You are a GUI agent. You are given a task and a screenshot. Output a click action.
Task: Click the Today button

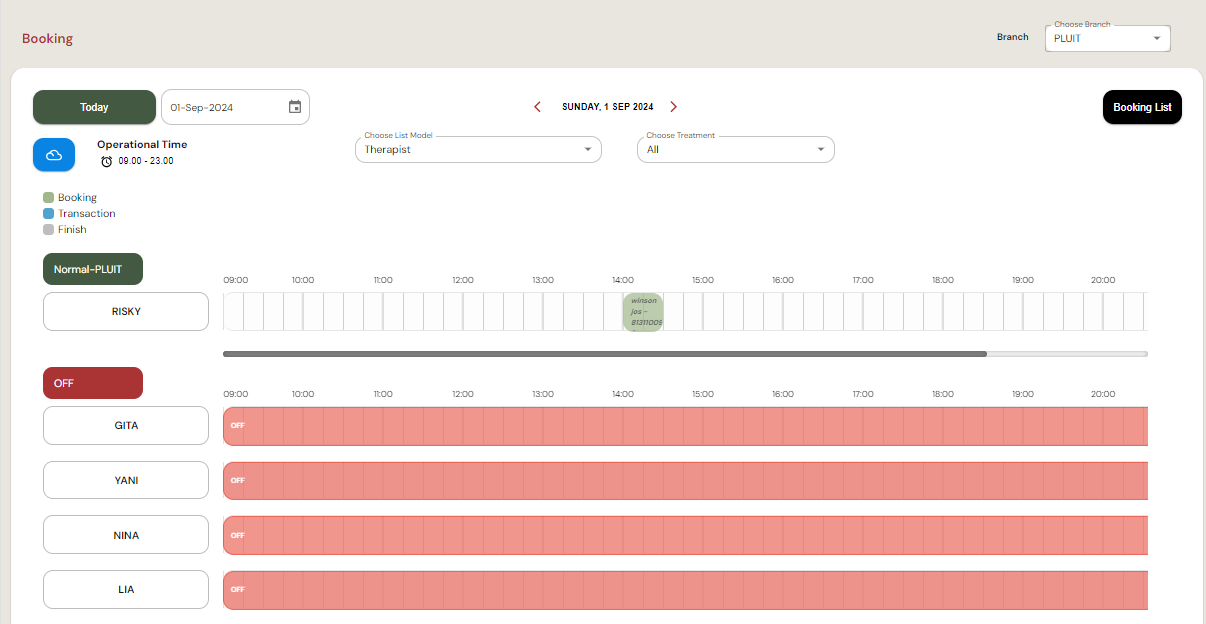[x=94, y=107]
